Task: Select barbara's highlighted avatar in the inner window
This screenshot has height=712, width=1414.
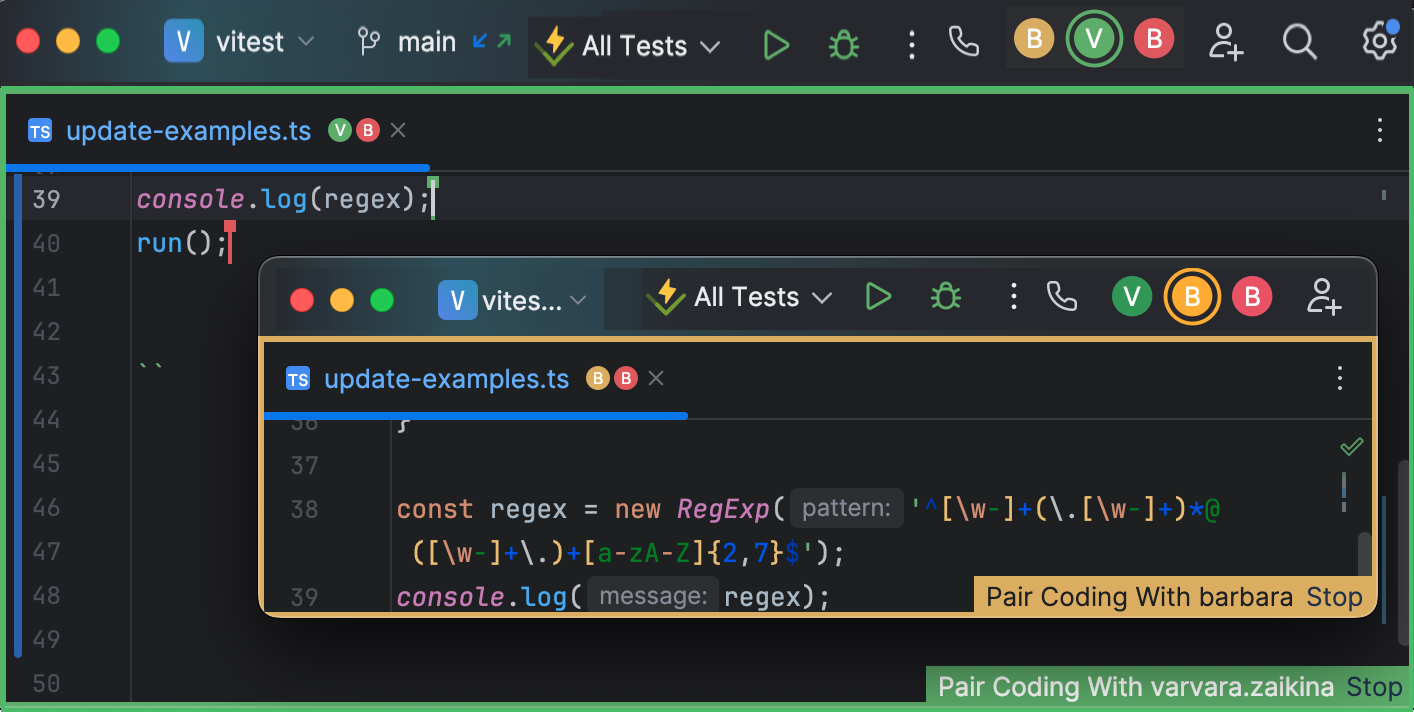Action: (1192, 296)
